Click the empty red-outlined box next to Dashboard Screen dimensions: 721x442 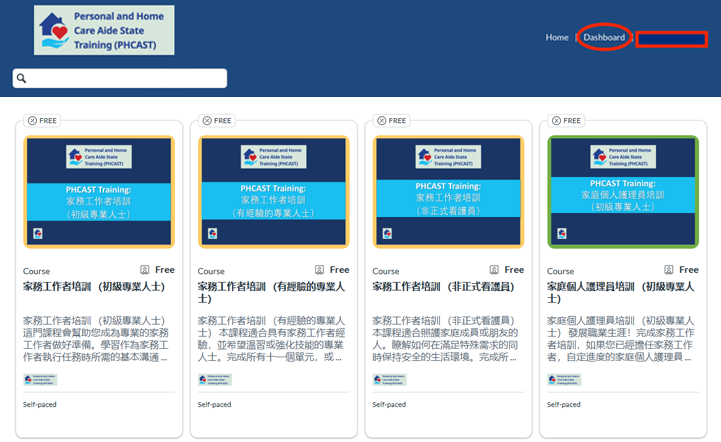tap(671, 39)
